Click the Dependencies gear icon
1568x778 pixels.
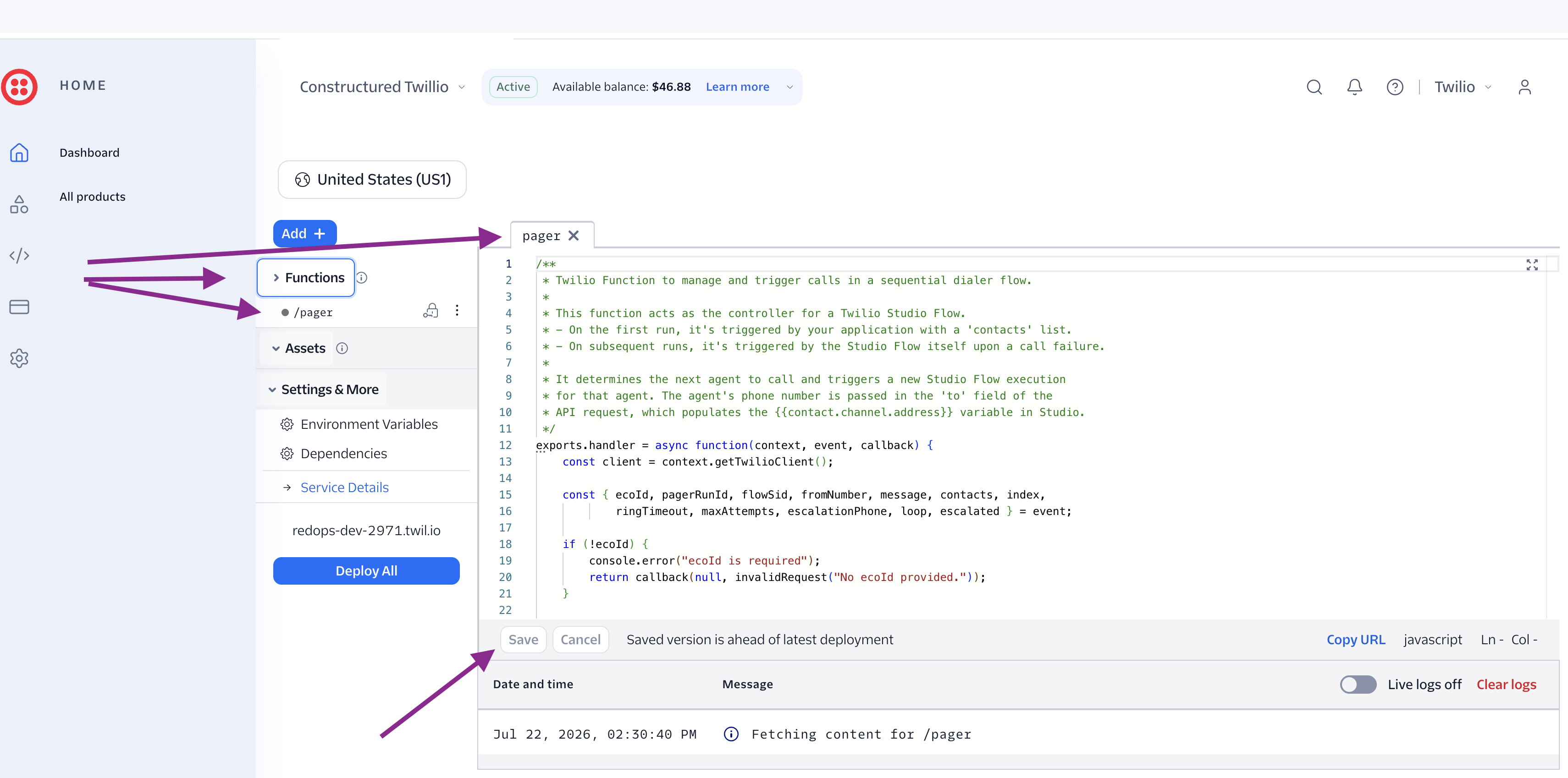pos(287,454)
